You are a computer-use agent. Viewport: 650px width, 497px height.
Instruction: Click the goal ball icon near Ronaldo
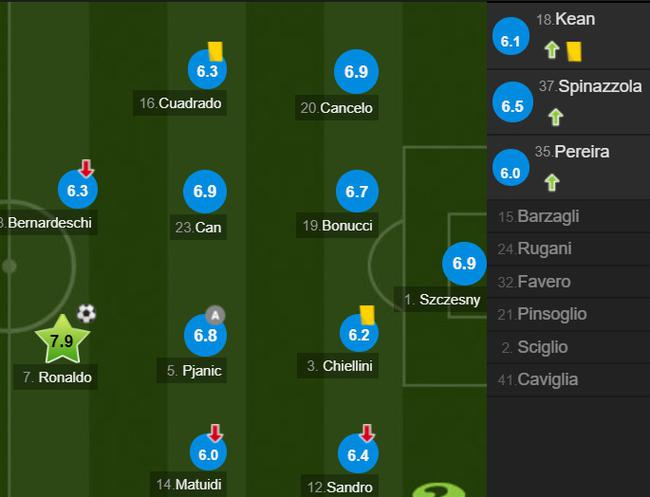(x=87, y=314)
